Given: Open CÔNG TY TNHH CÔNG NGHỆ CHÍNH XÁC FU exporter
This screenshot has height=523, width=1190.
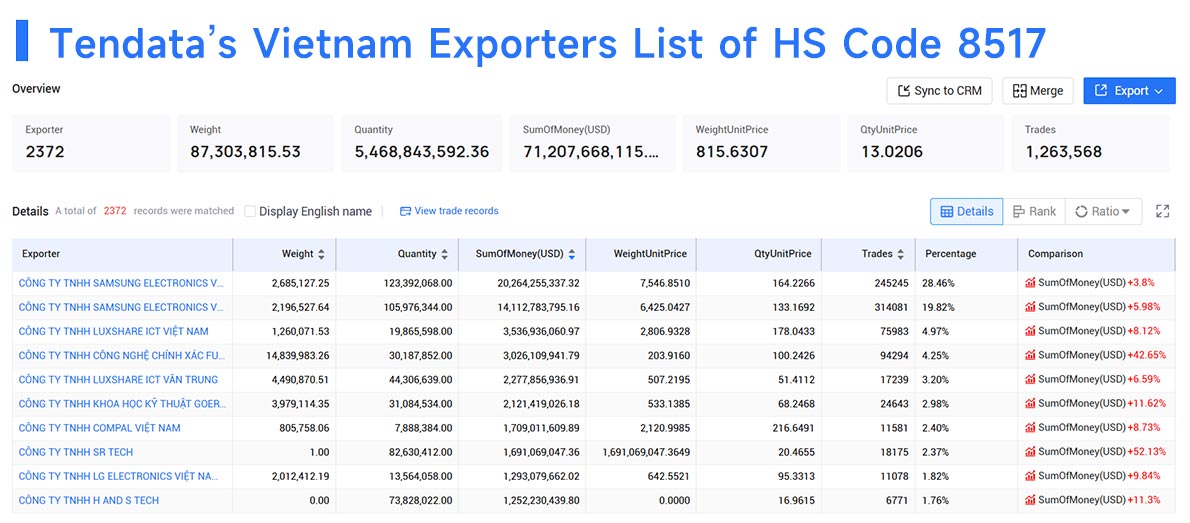Looking at the screenshot, I should pyautogui.click(x=122, y=355).
